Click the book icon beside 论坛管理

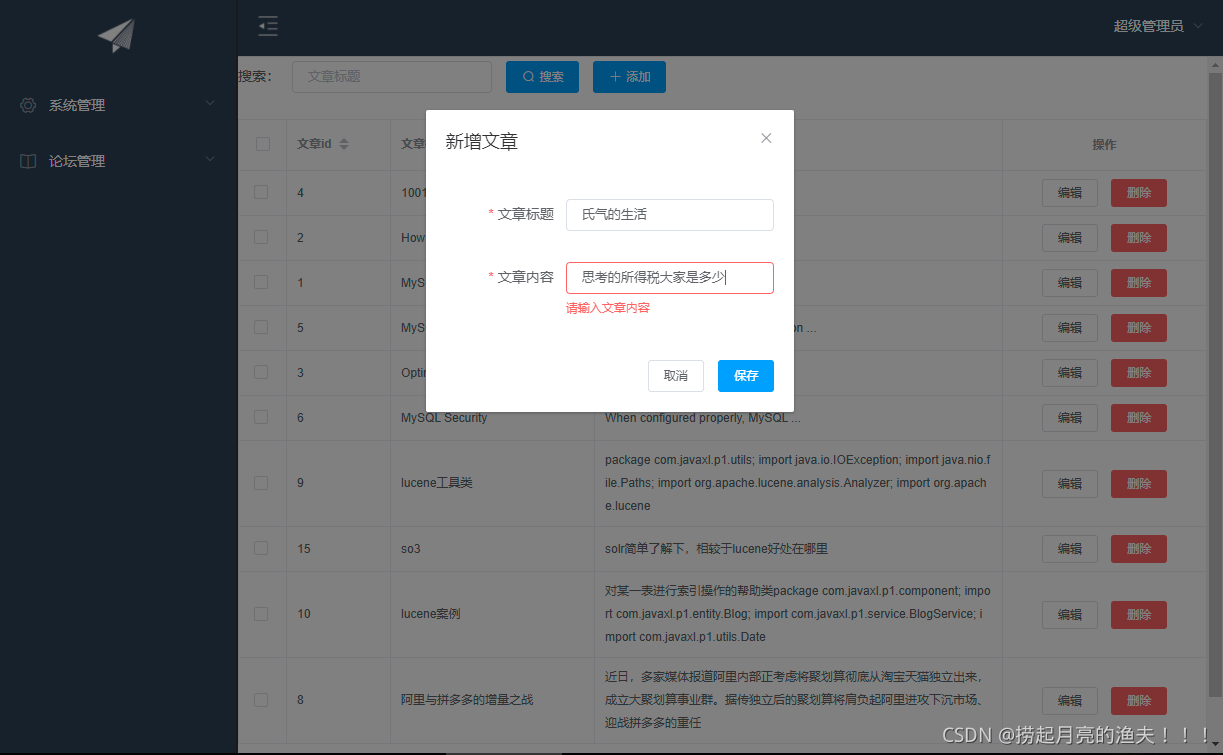point(27,160)
